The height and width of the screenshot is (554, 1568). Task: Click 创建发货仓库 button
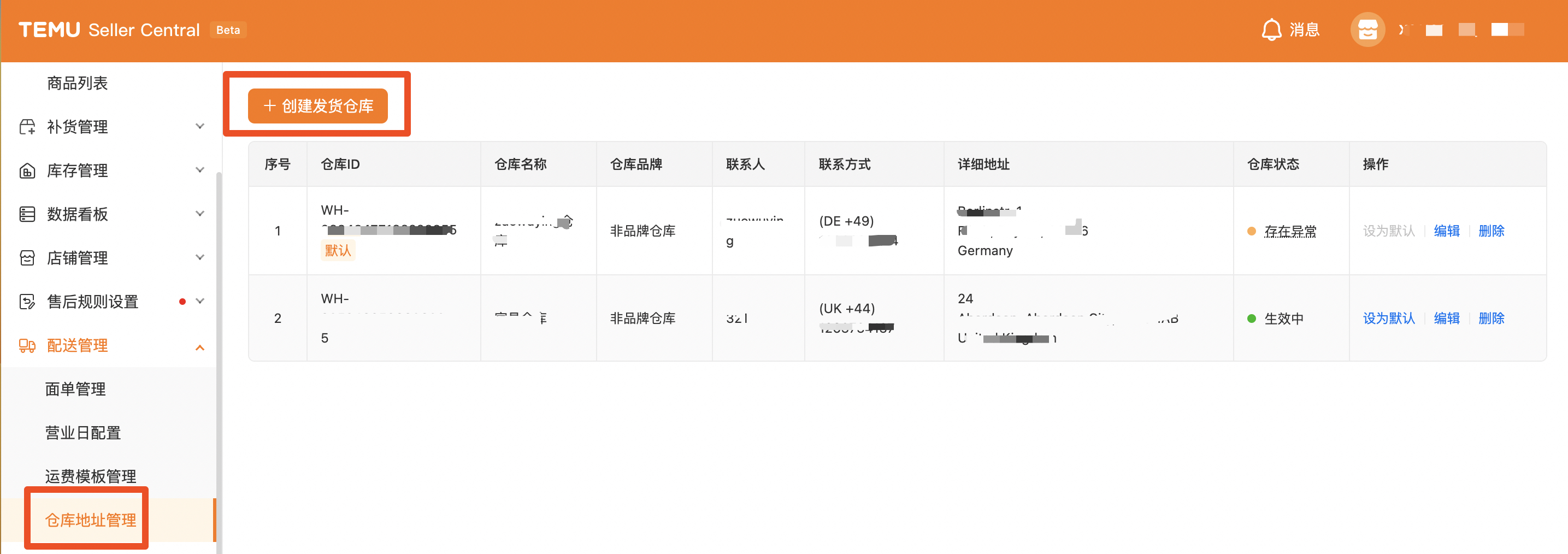tap(318, 106)
